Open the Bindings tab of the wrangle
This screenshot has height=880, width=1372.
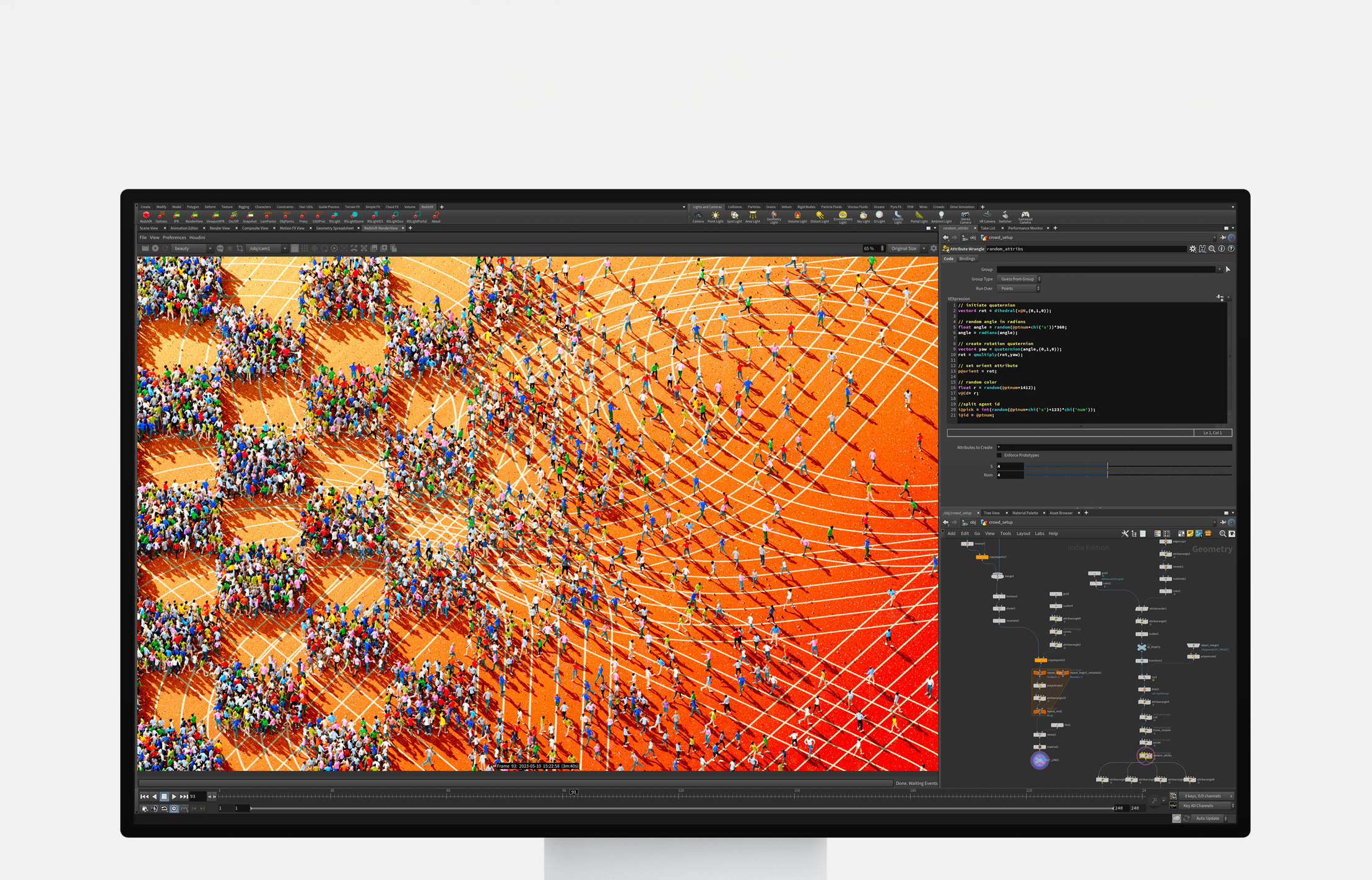966,259
